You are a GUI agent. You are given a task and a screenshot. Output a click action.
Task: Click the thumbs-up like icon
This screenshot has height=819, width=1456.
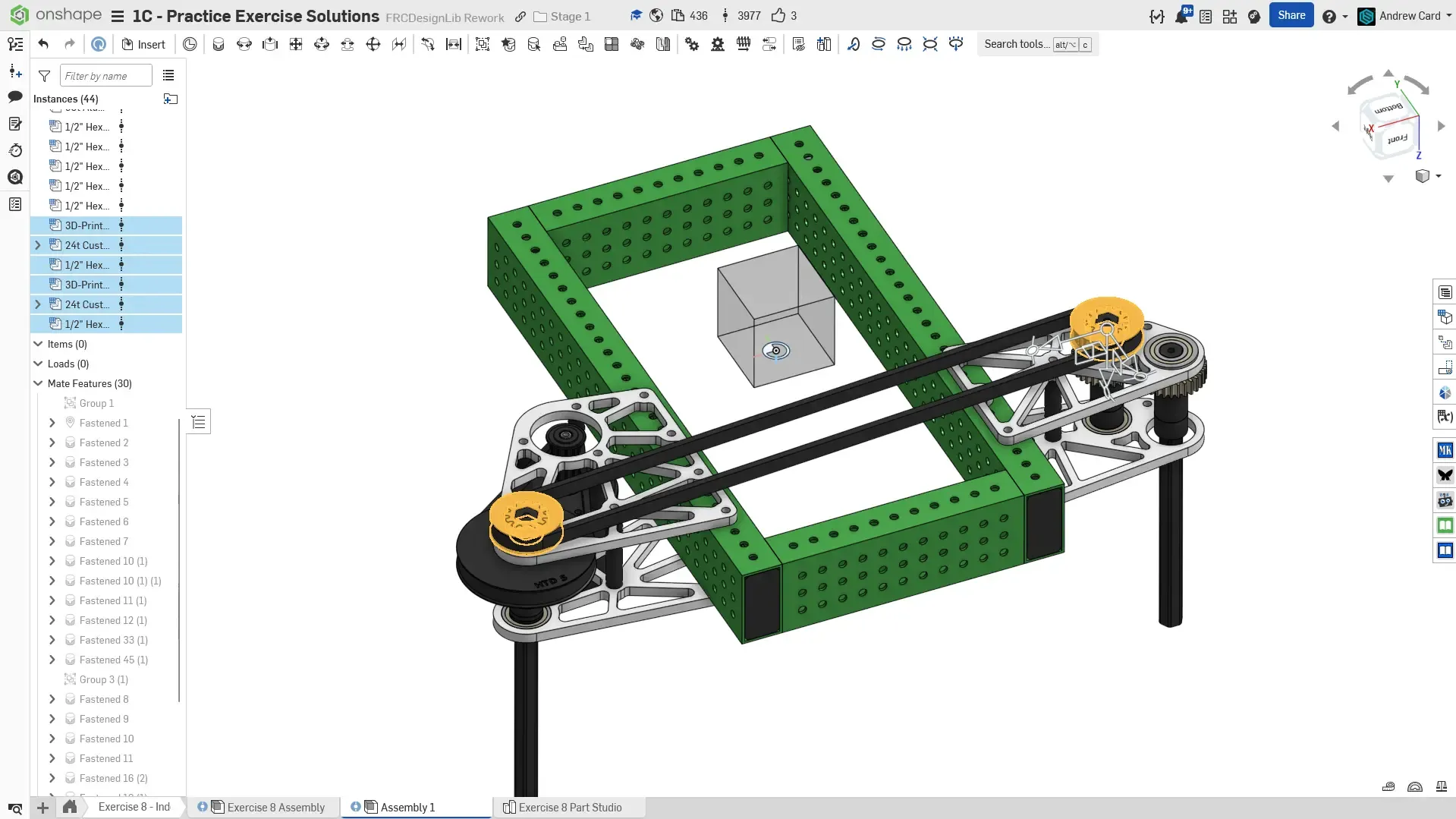pos(778,16)
